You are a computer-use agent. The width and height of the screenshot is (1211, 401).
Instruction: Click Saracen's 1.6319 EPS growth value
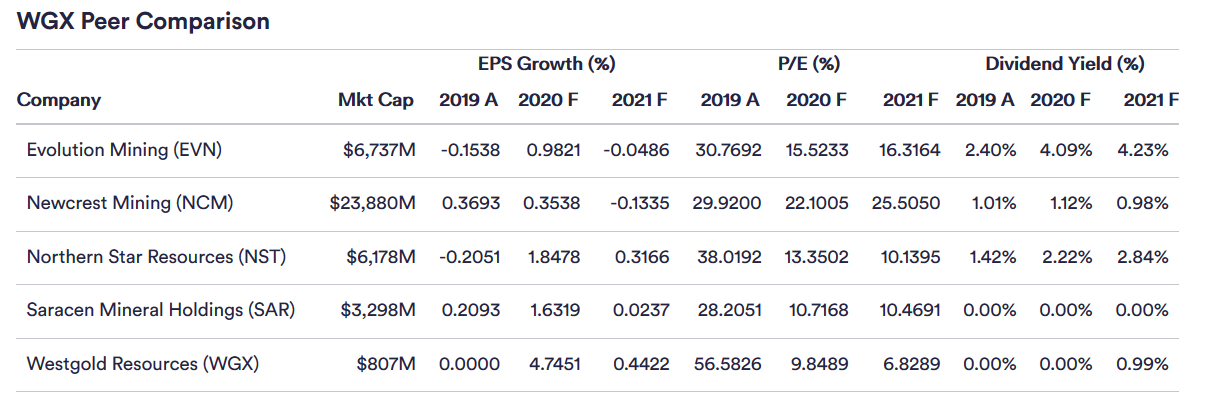pyautogui.click(x=553, y=310)
